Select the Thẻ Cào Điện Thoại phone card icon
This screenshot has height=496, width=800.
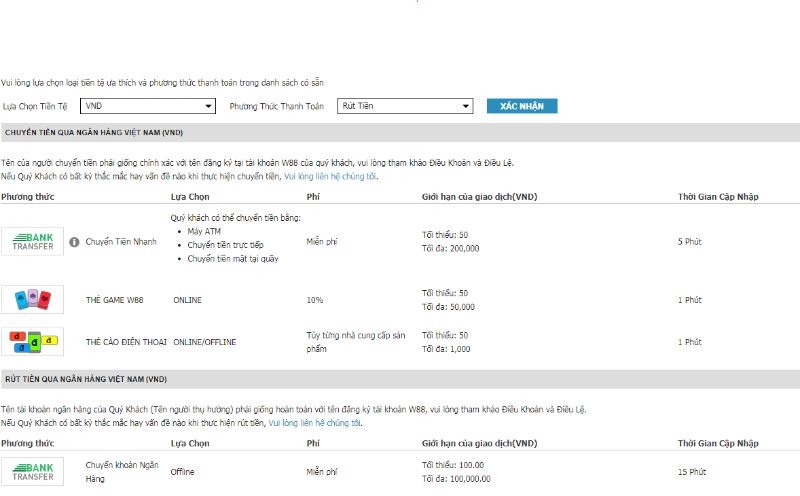(32, 341)
